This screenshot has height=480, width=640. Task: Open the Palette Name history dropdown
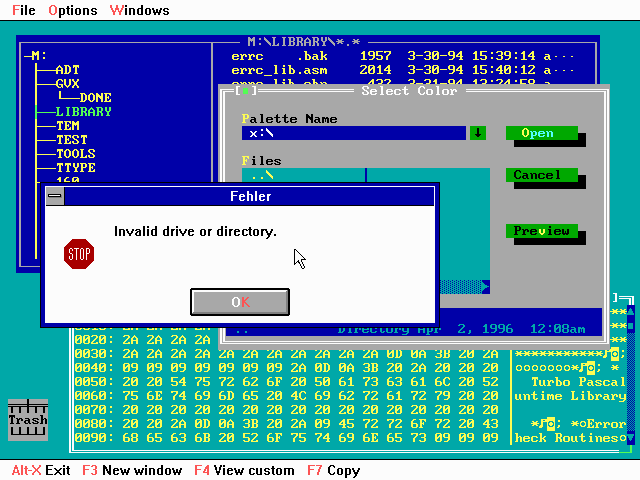[x=478, y=133]
